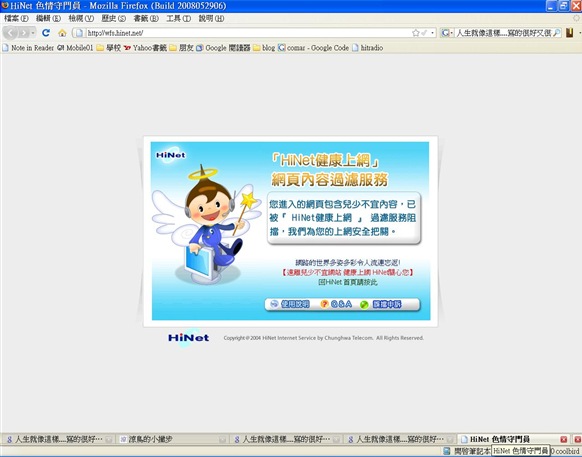Open the 工具 menu
Screen dimensions: 582x457
179,18
